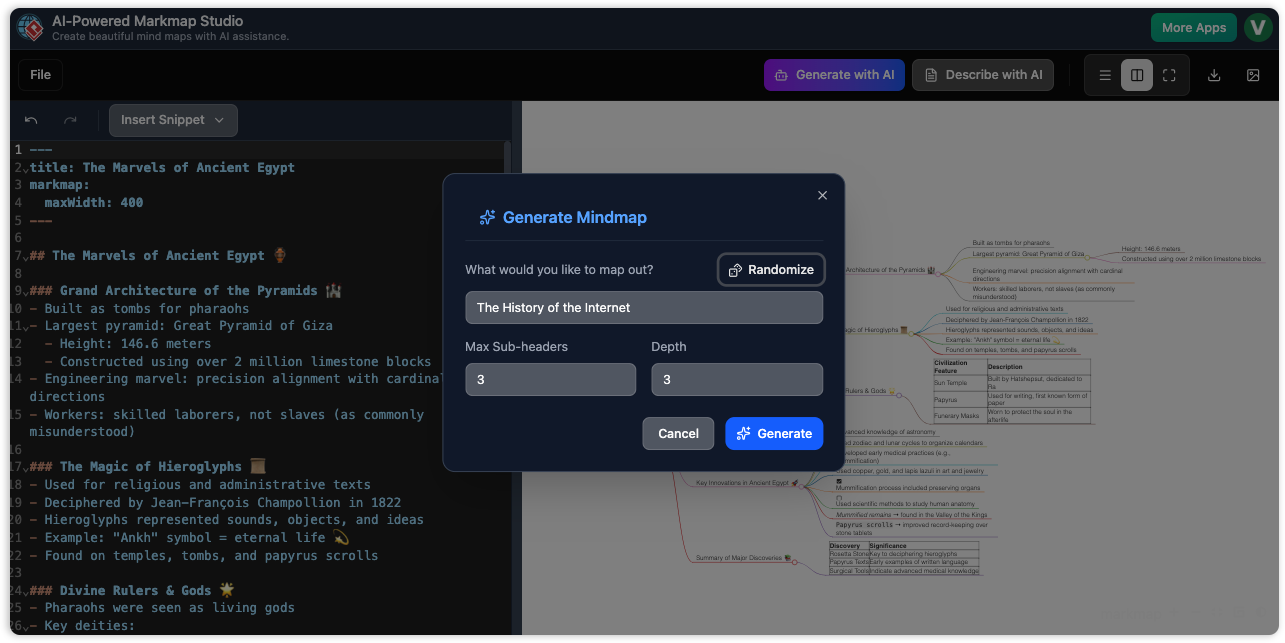The height and width of the screenshot is (643, 1285).
Task: Open the profile avatar menu labeled V
Action: coord(1258,27)
